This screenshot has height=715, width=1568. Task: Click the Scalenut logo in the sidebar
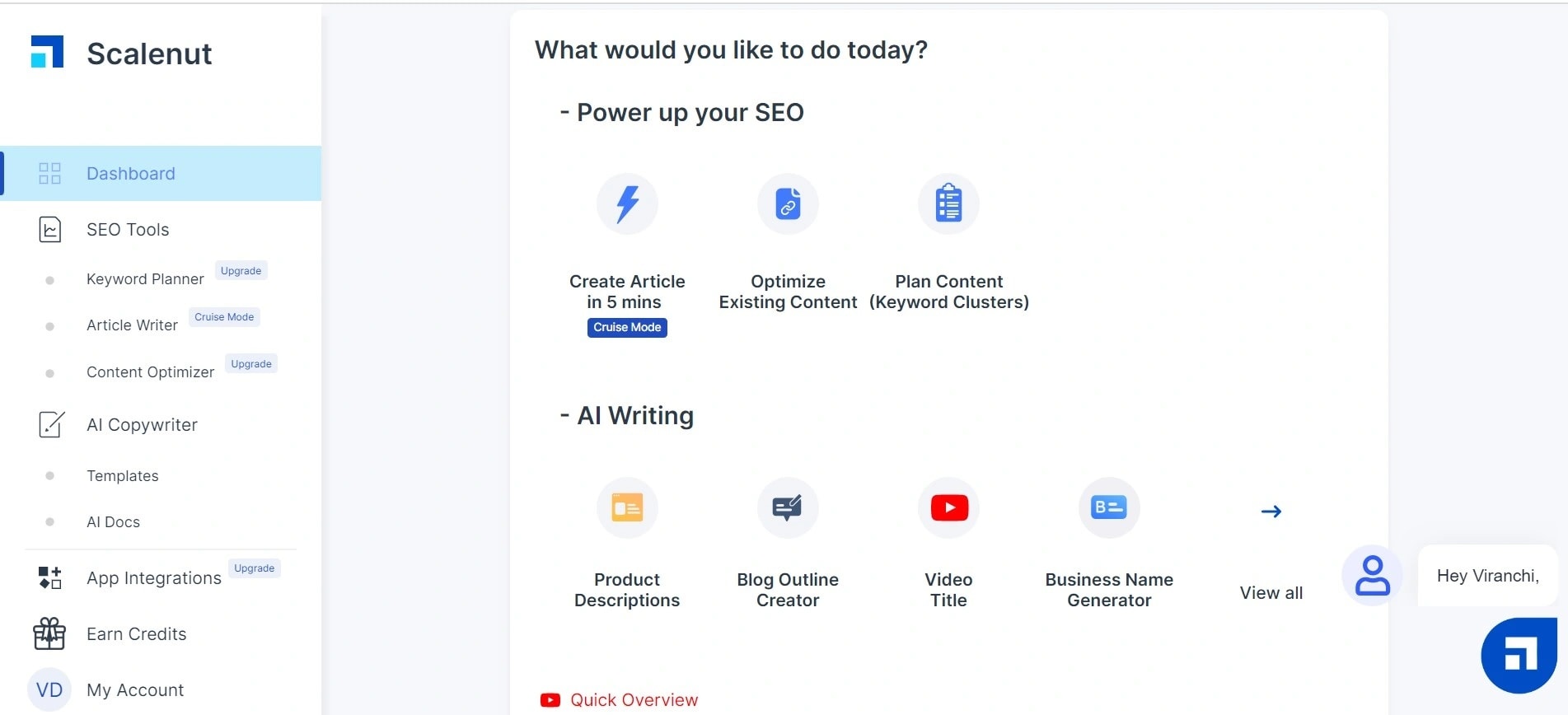[47, 52]
